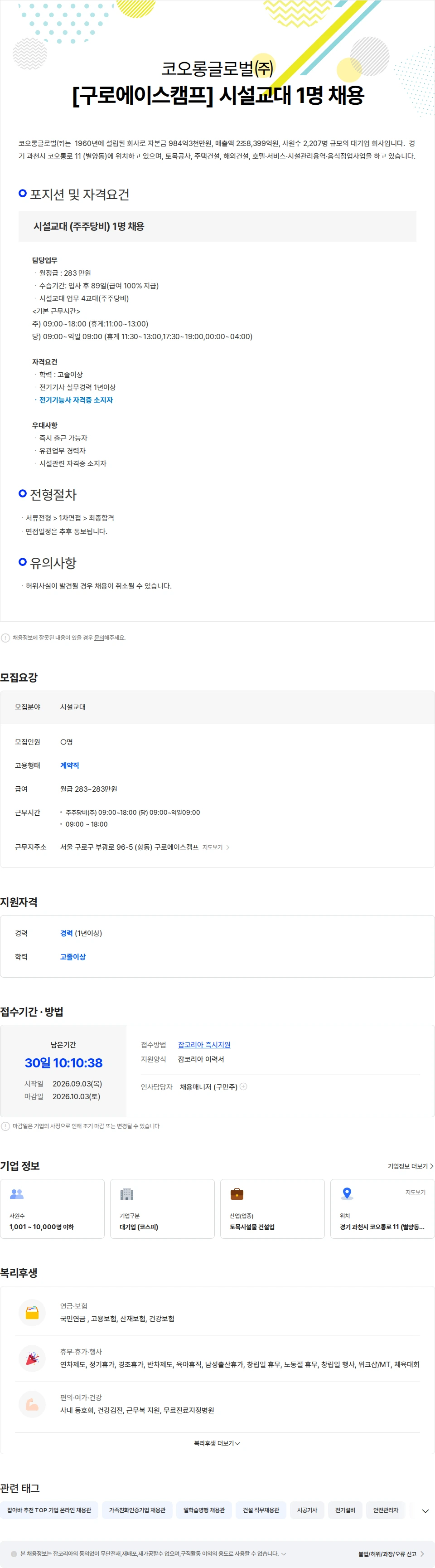The image size is (435, 1568).
Task: Click the 사원수 1,001 ~ 10,000명 이하 card
Action: [52, 1209]
